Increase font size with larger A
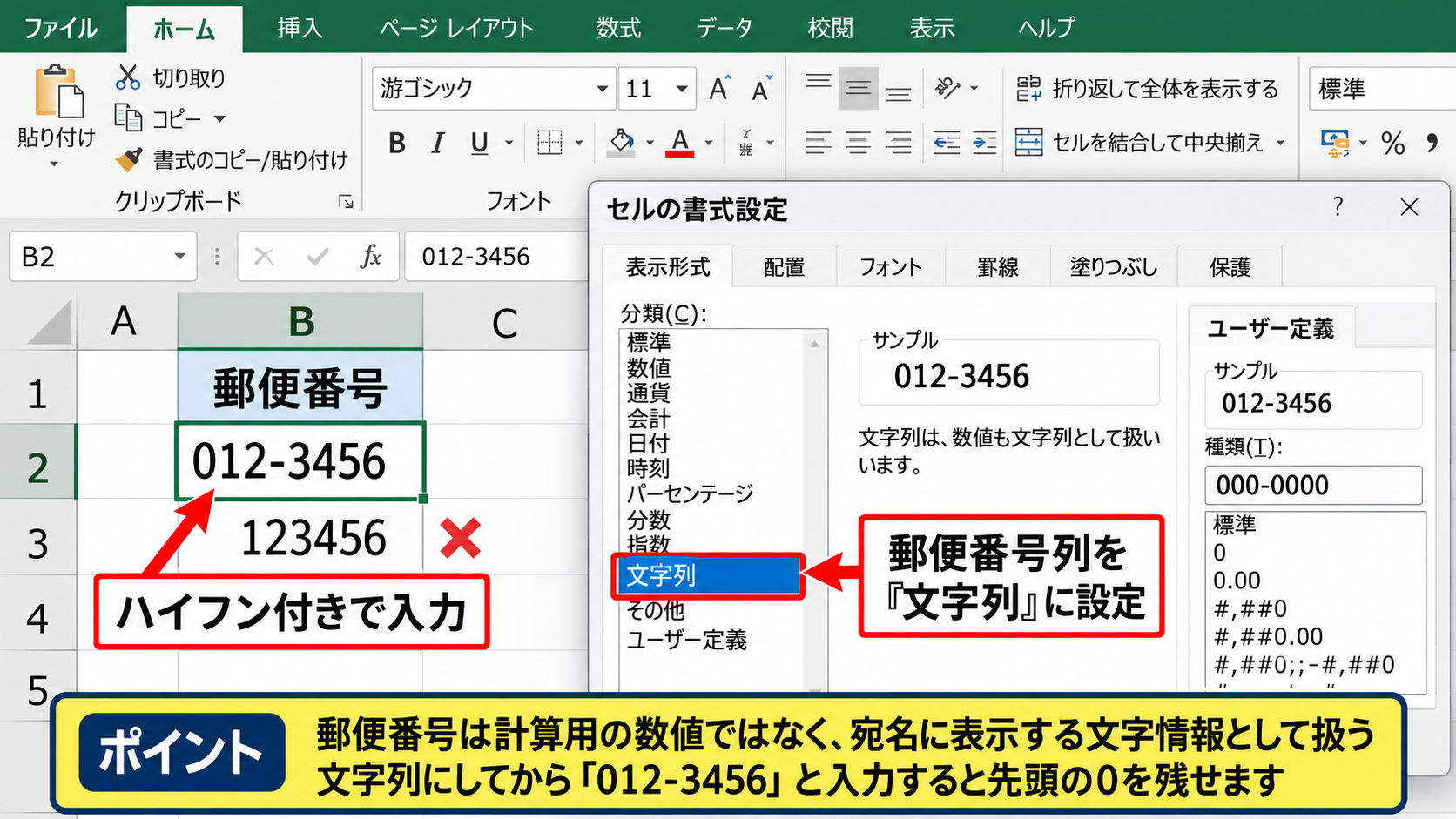Viewport: 1456px width, 819px height. point(719,88)
